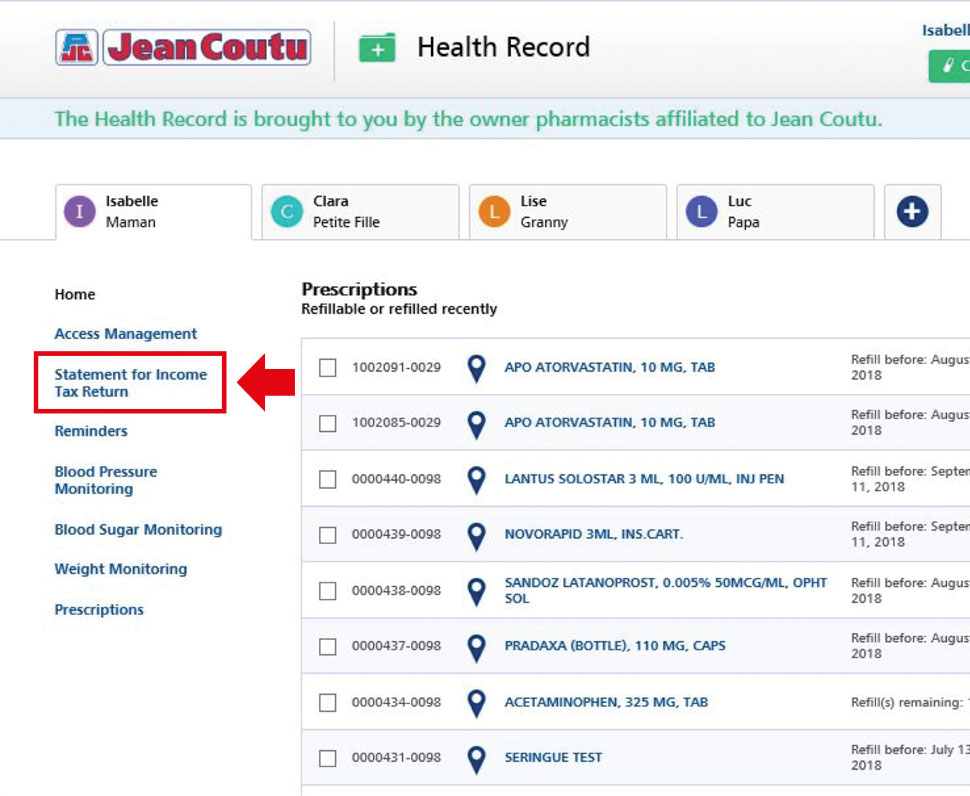Open Access Management in sidebar
Image resolution: width=970 pixels, height=796 pixels.
pos(126,334)
